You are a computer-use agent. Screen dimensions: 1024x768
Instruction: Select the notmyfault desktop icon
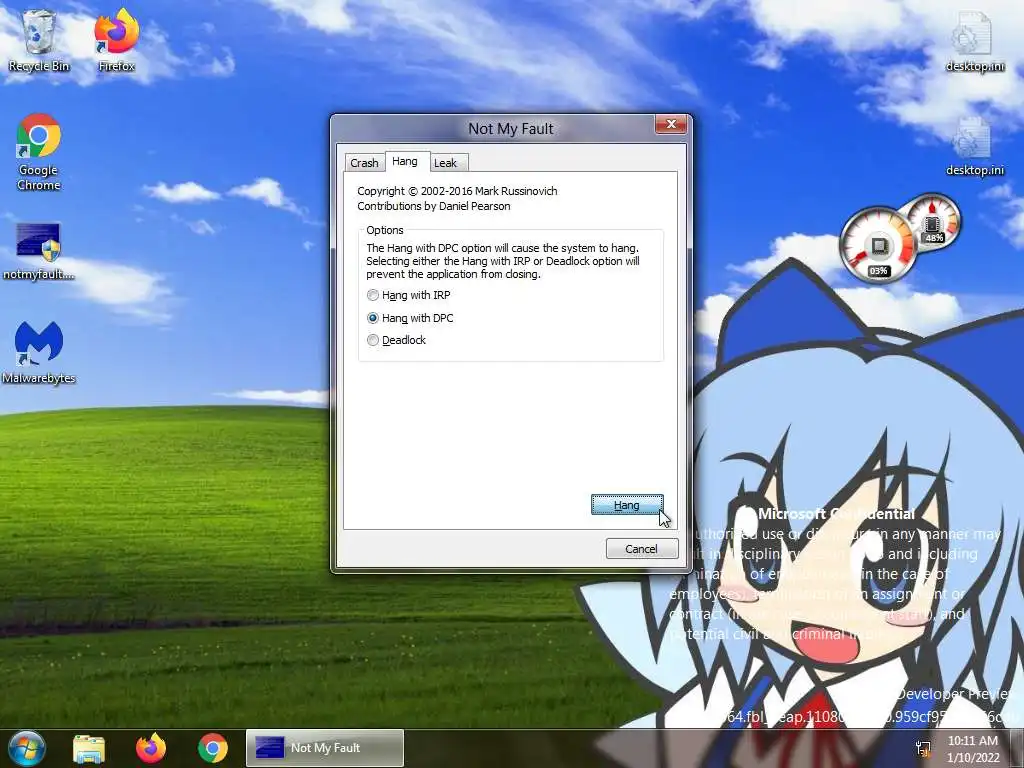coord(39,251)
